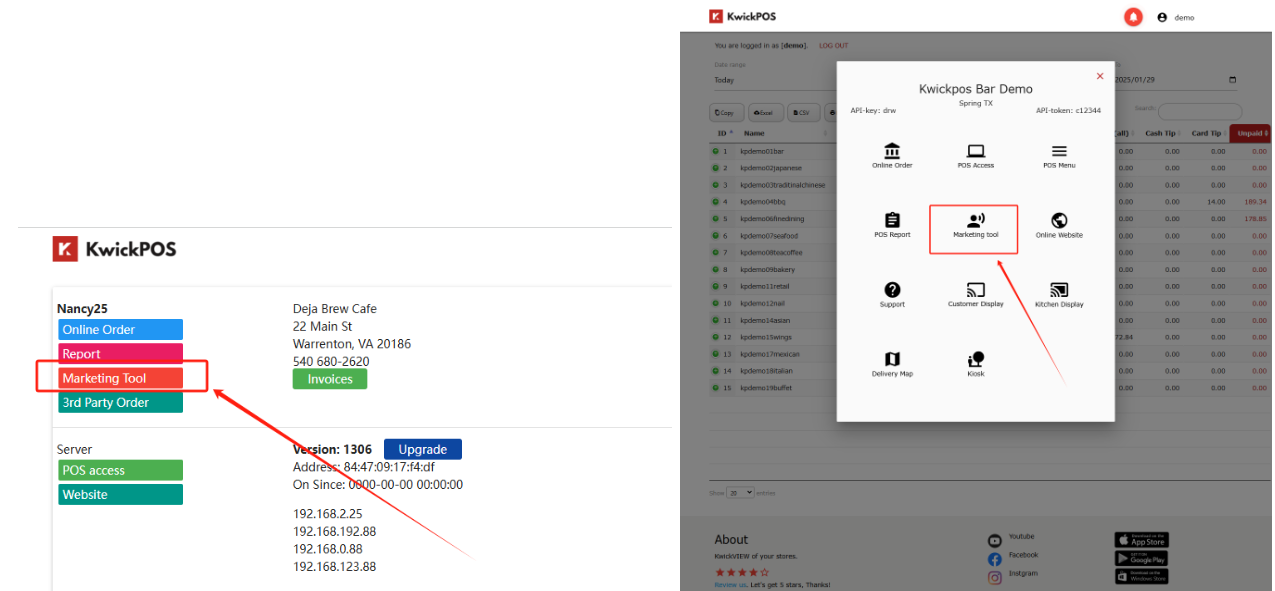Click the red notification bell icon
Viewport: 1275px width, 591px height.
coord(1133,17)
